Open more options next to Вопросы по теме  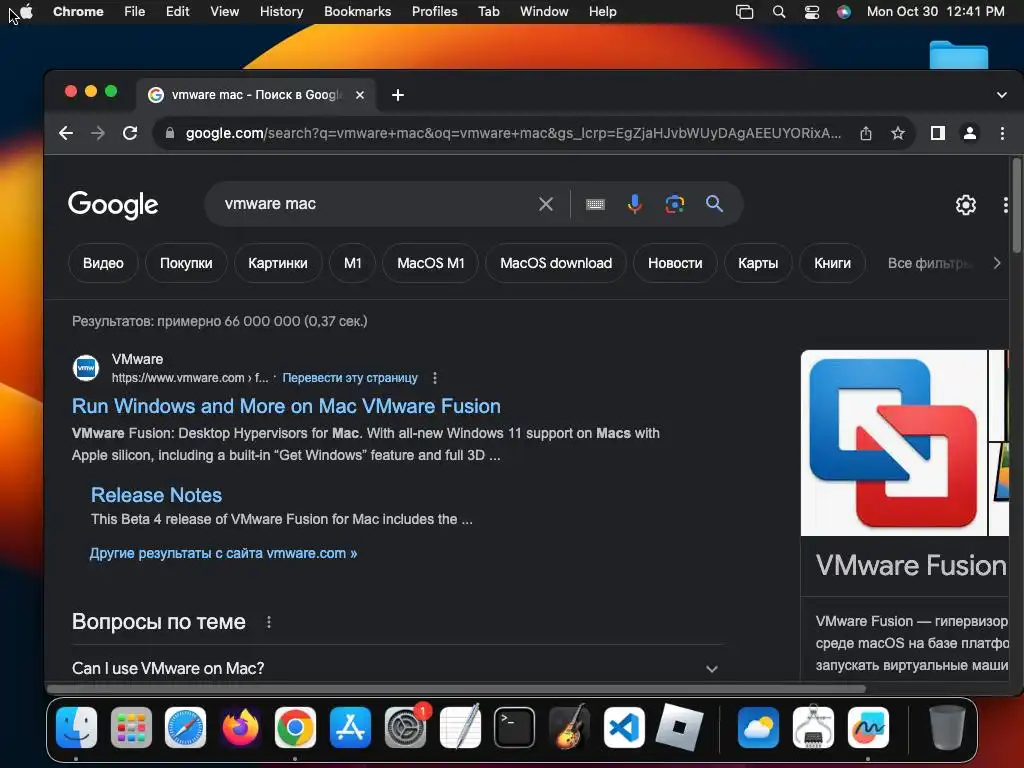pos(269,622)
